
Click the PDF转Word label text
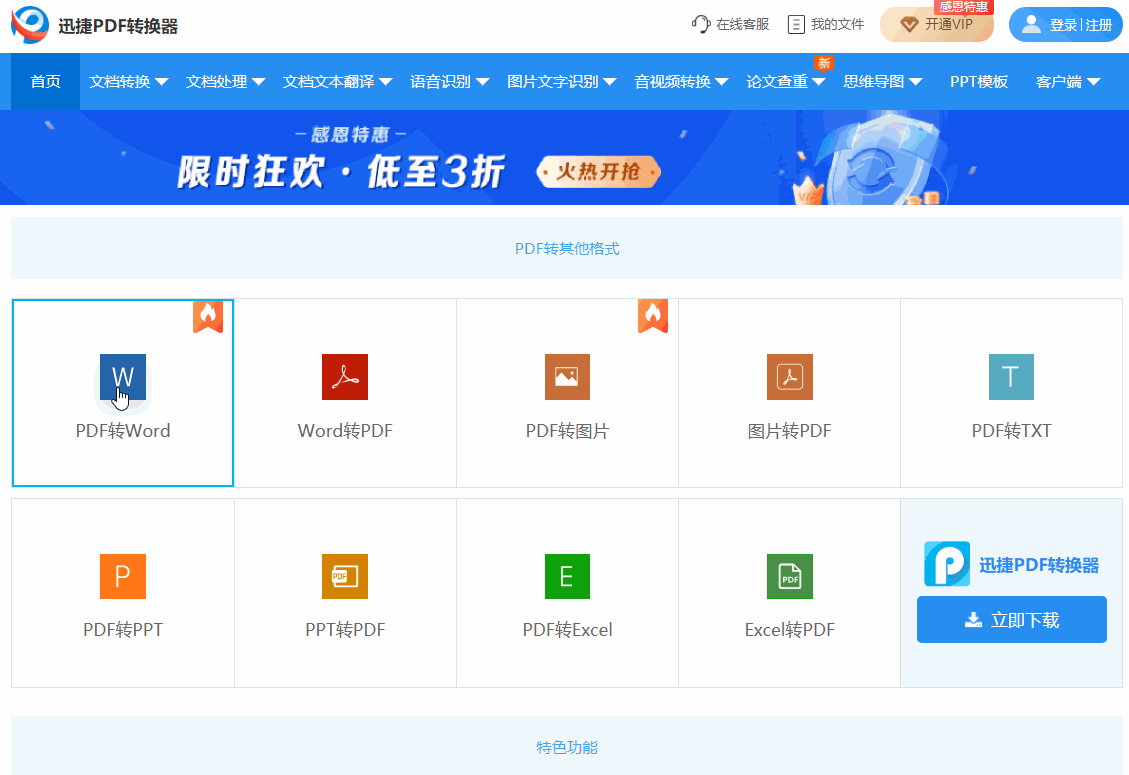coord(123,431)
